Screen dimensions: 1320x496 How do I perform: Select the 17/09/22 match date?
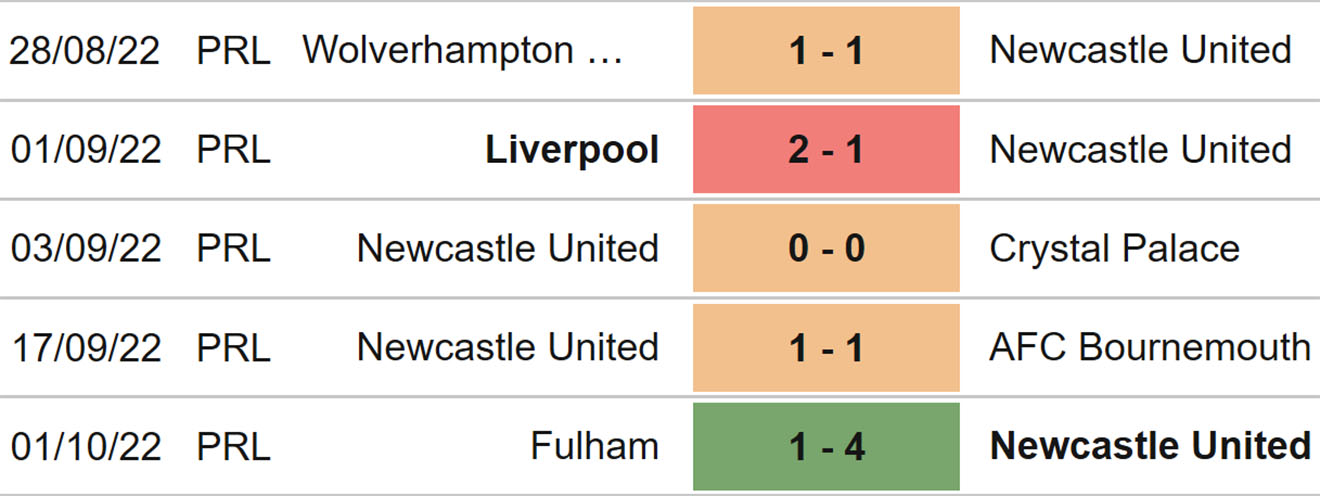click(x=85, y=347)
